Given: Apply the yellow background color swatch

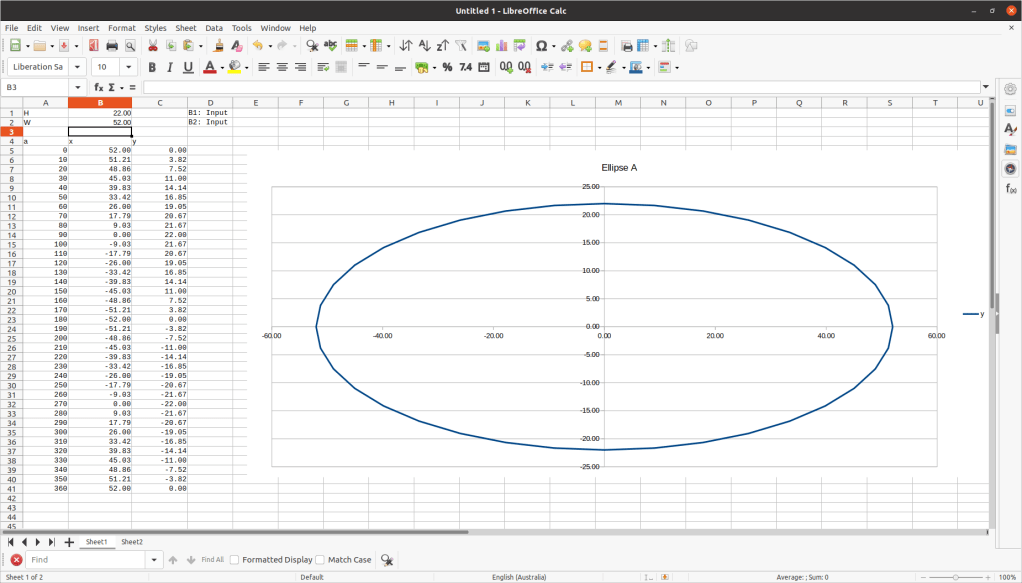Looking at the screenshot, I should [234, 67].
